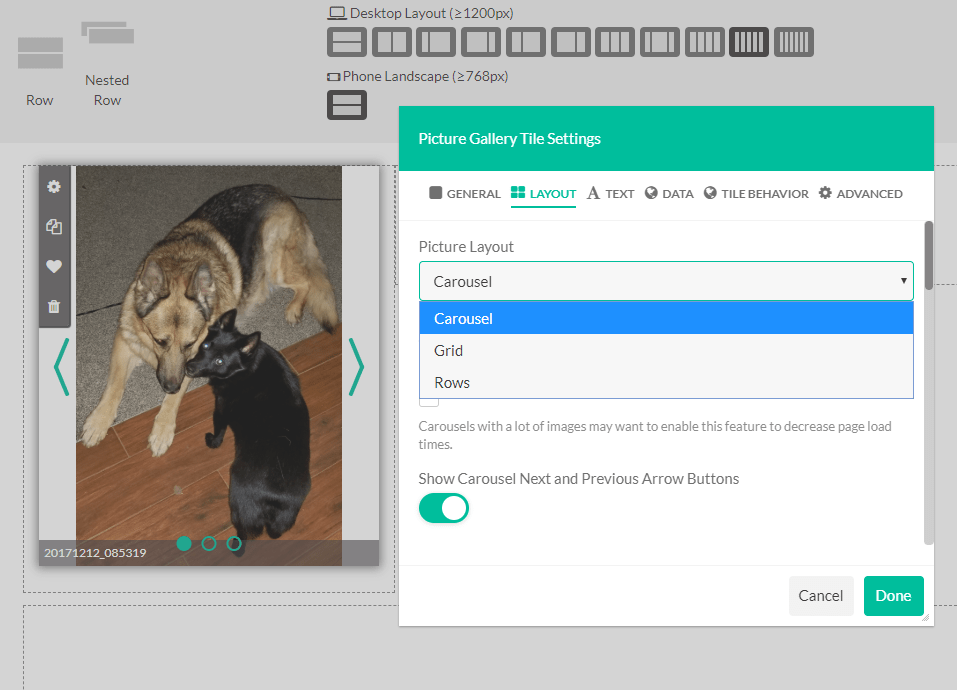Choose Phone Landscape stacked single column layout
The image size is (957, 690).
click(x=347, y=105)
